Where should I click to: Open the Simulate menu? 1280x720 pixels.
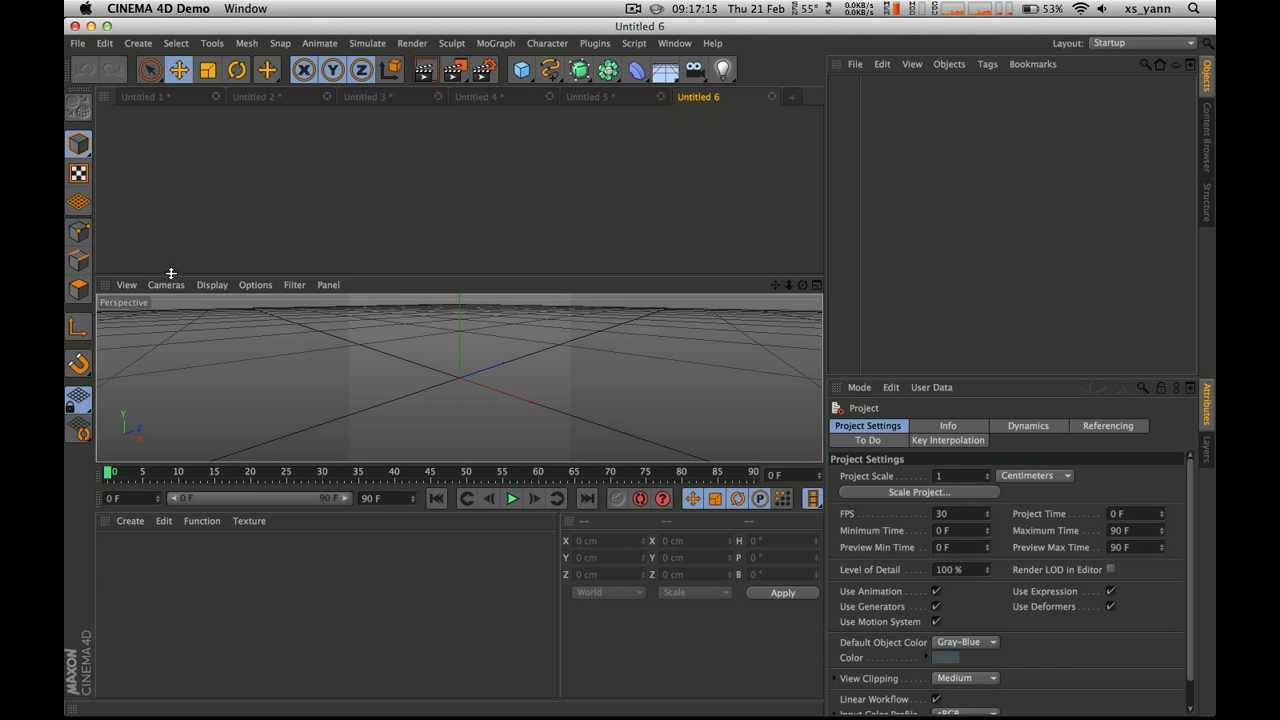(367, 43)
